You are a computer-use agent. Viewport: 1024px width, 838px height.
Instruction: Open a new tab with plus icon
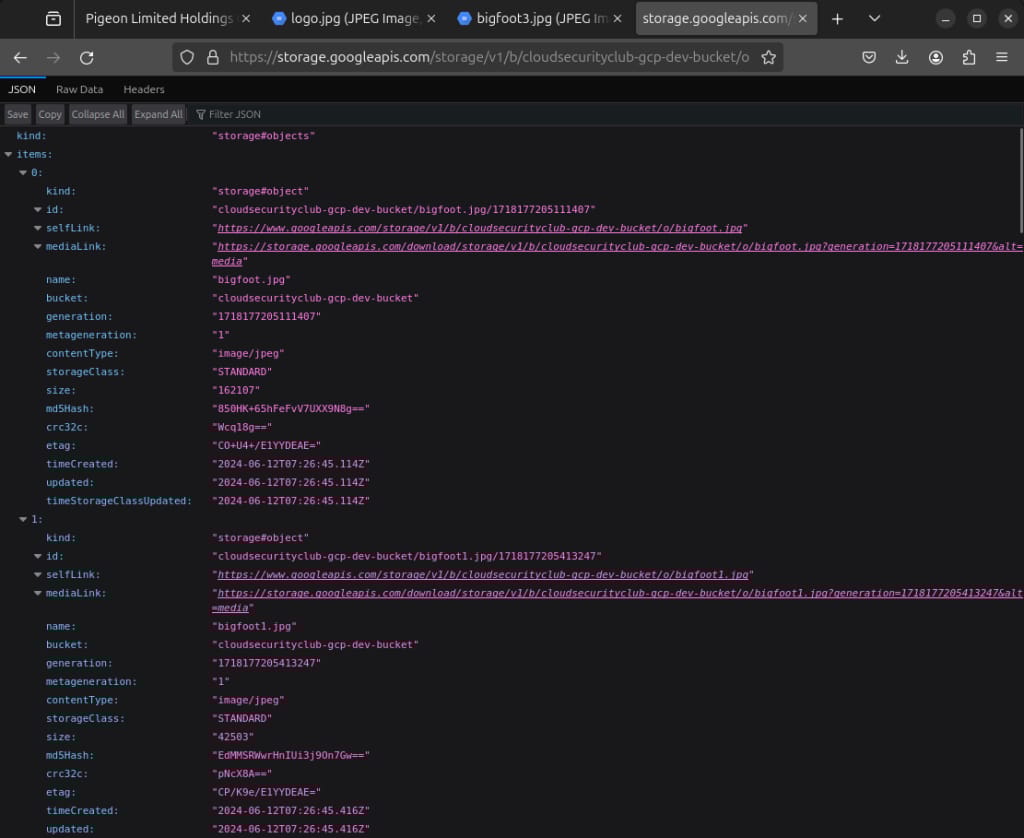(837, 19)
